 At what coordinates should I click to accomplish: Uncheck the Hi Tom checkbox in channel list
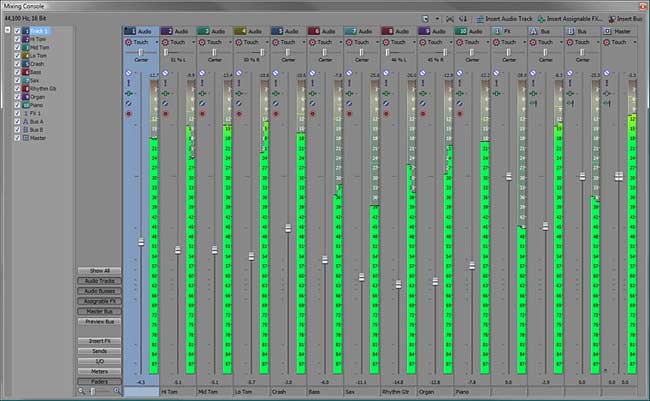(x=17, y=39)
